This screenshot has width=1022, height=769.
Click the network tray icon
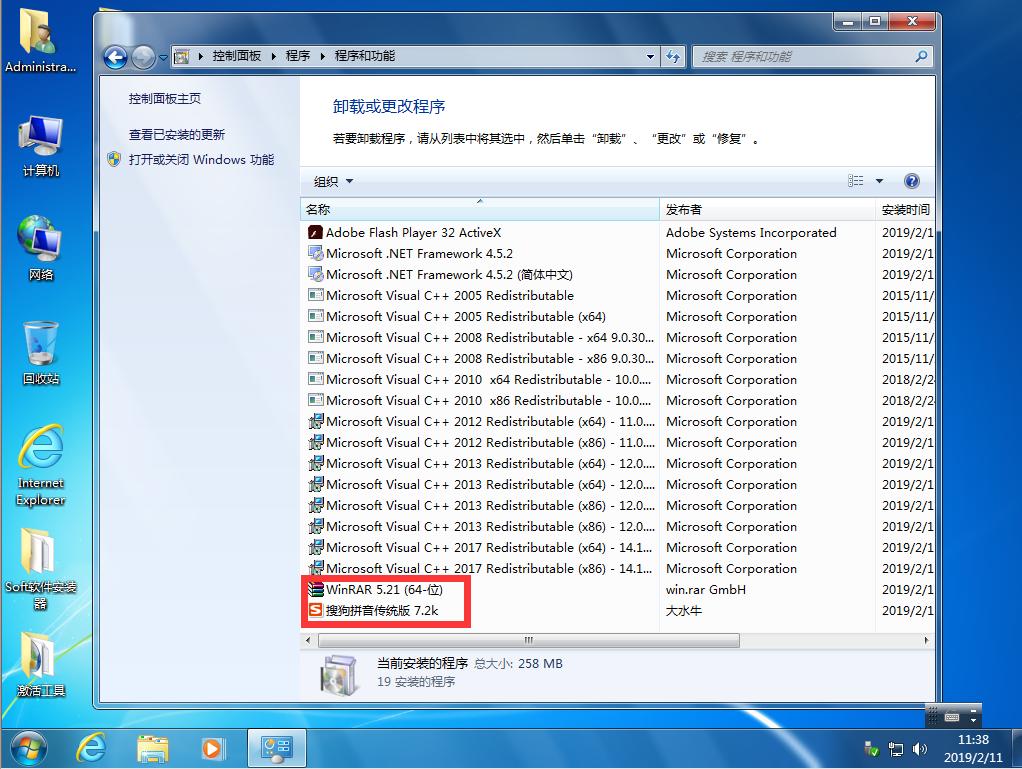pos(896,749)
